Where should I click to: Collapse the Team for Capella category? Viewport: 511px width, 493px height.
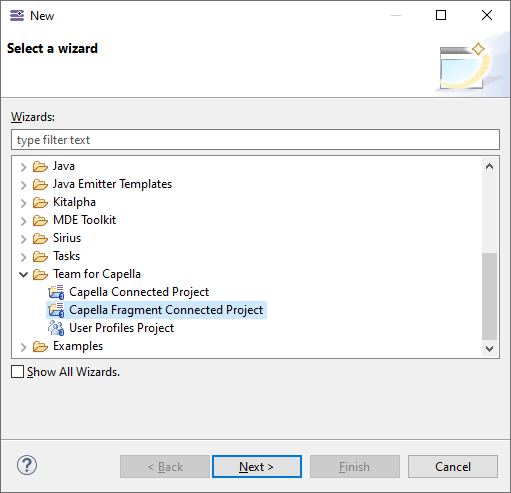coord(23,275)
